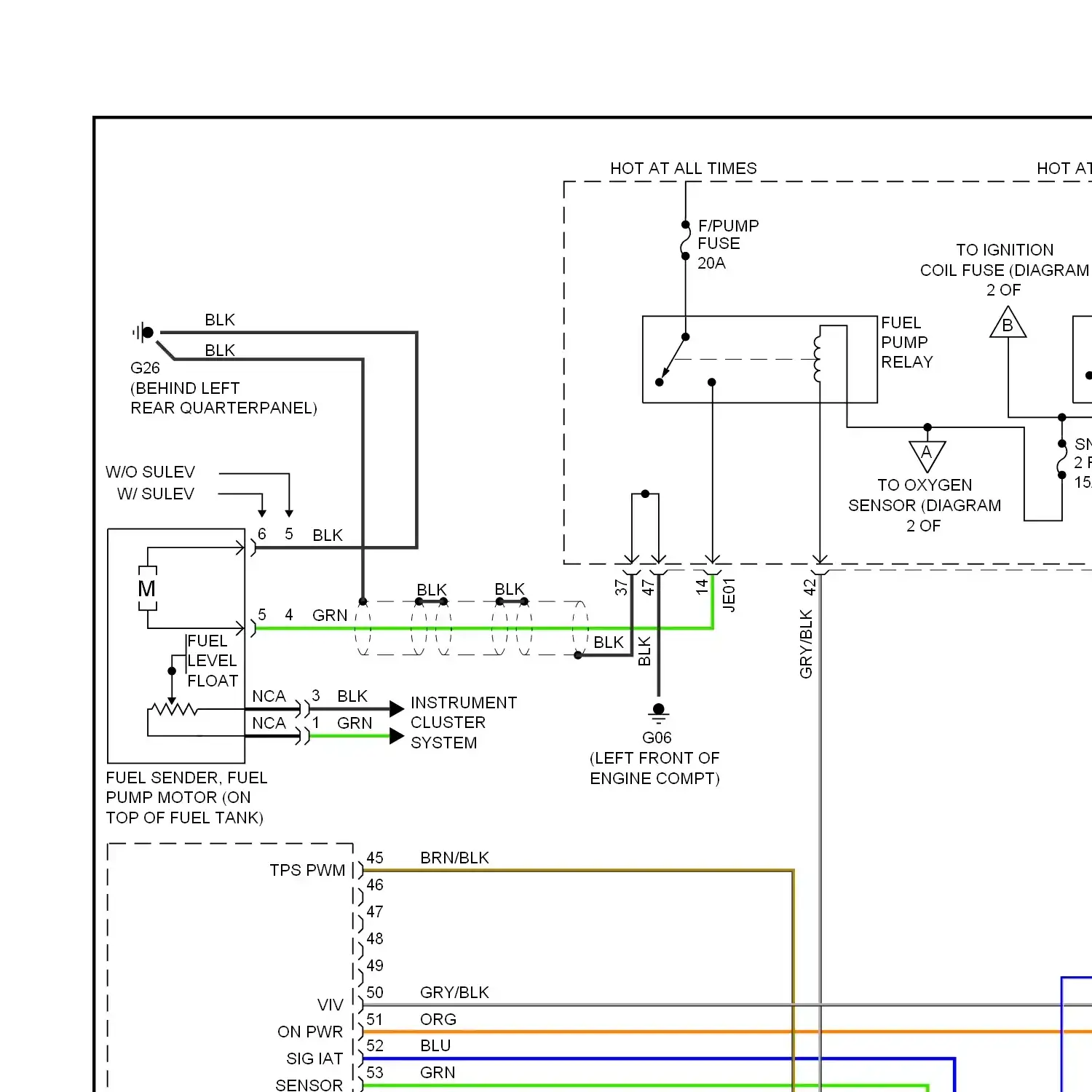Click the black arrow on the GRN instrument cluster wire

click(x=397, y=736)
